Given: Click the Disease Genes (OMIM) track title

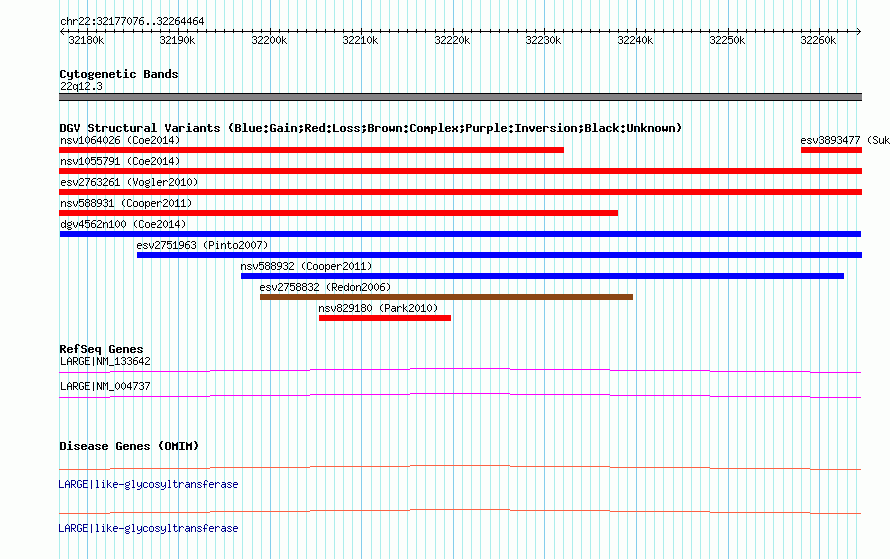Looking at the screenshot, I should [x=129, y=446].
